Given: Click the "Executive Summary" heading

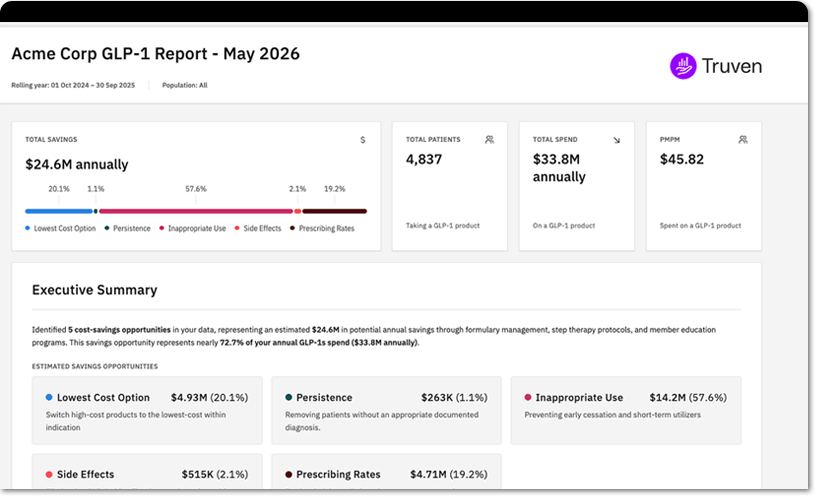Looking at the screenshot, I should [x=94, y=290].
